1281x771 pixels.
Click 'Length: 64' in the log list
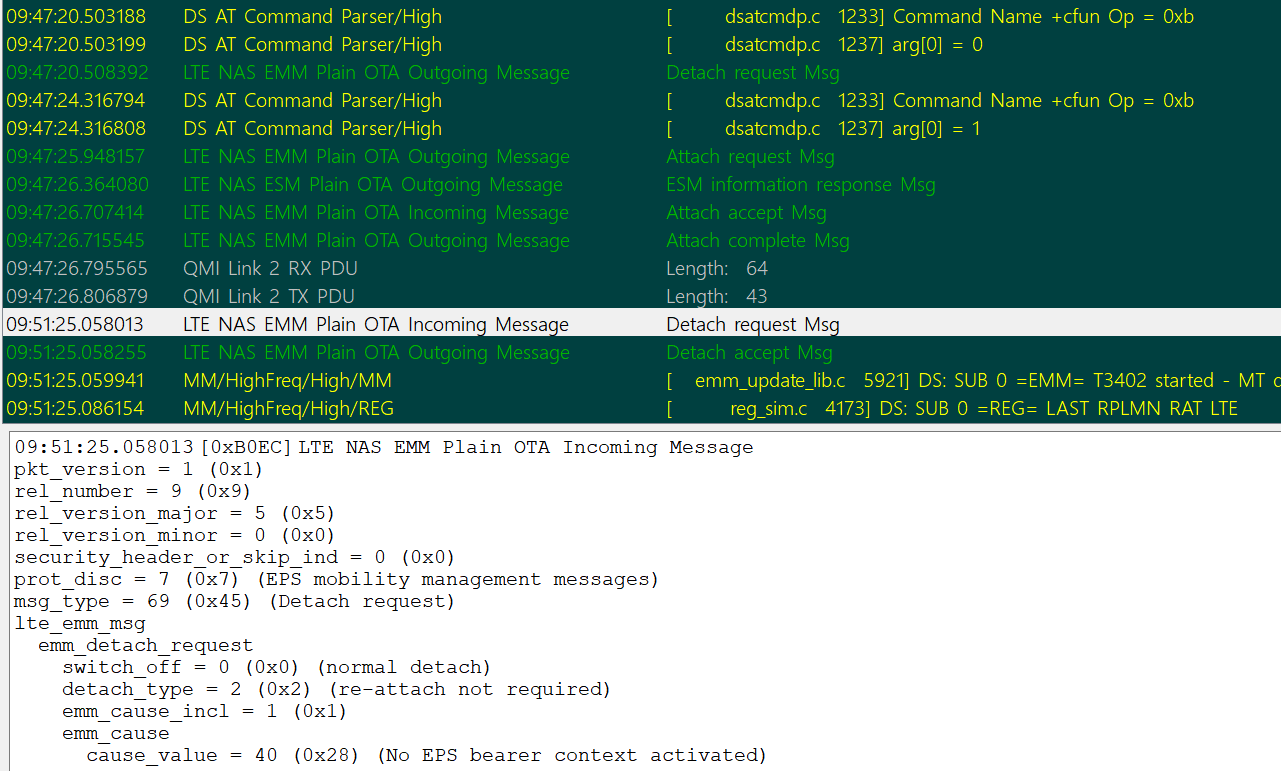coord(717,268)
